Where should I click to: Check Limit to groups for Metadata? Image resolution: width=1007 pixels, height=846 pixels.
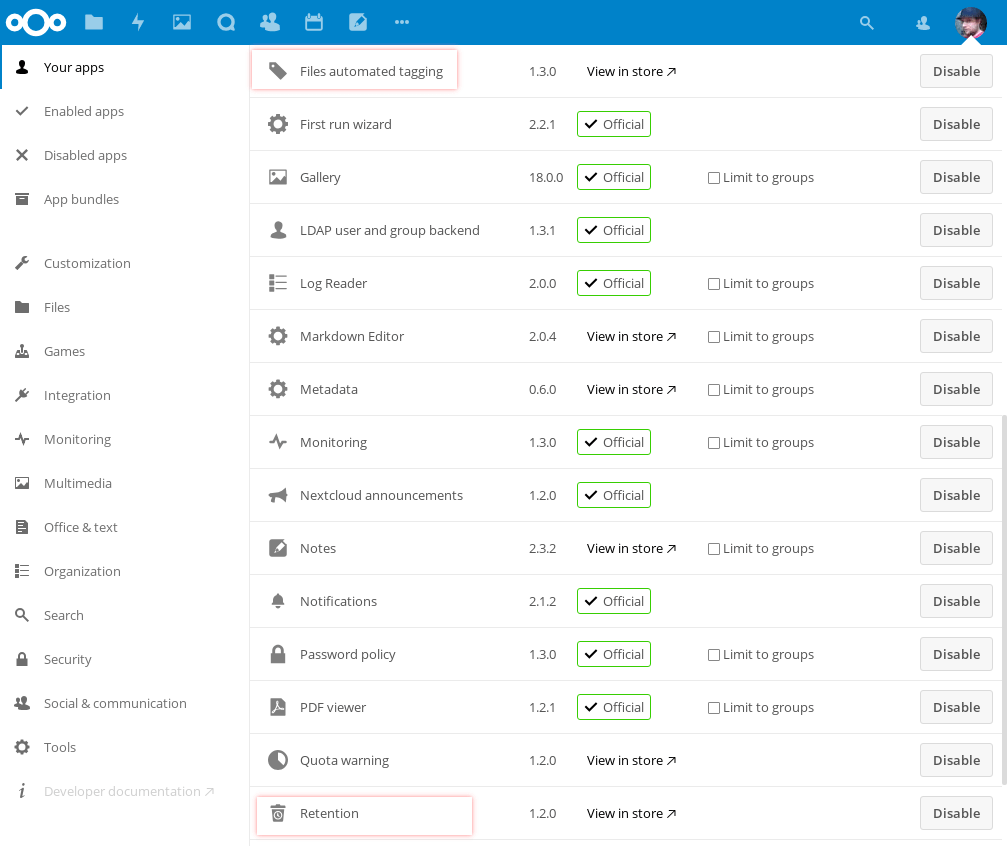tap(713, 389)
